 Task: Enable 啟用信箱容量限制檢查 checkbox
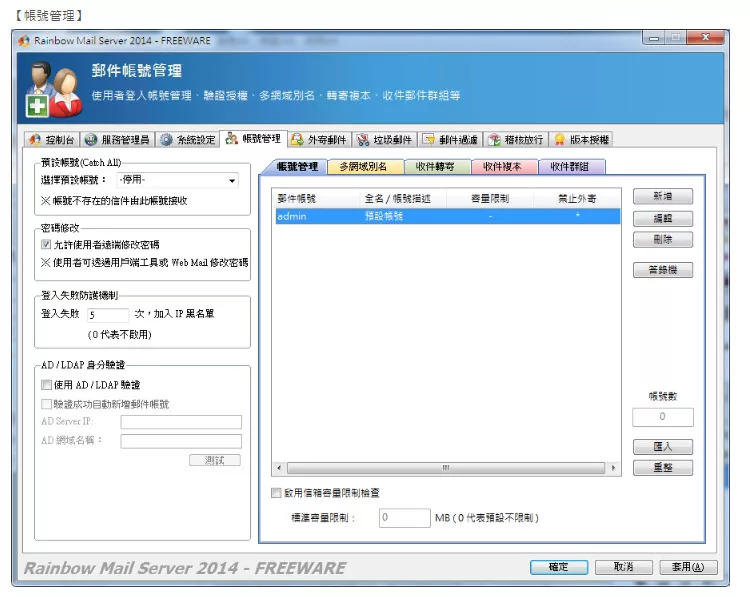277,493
